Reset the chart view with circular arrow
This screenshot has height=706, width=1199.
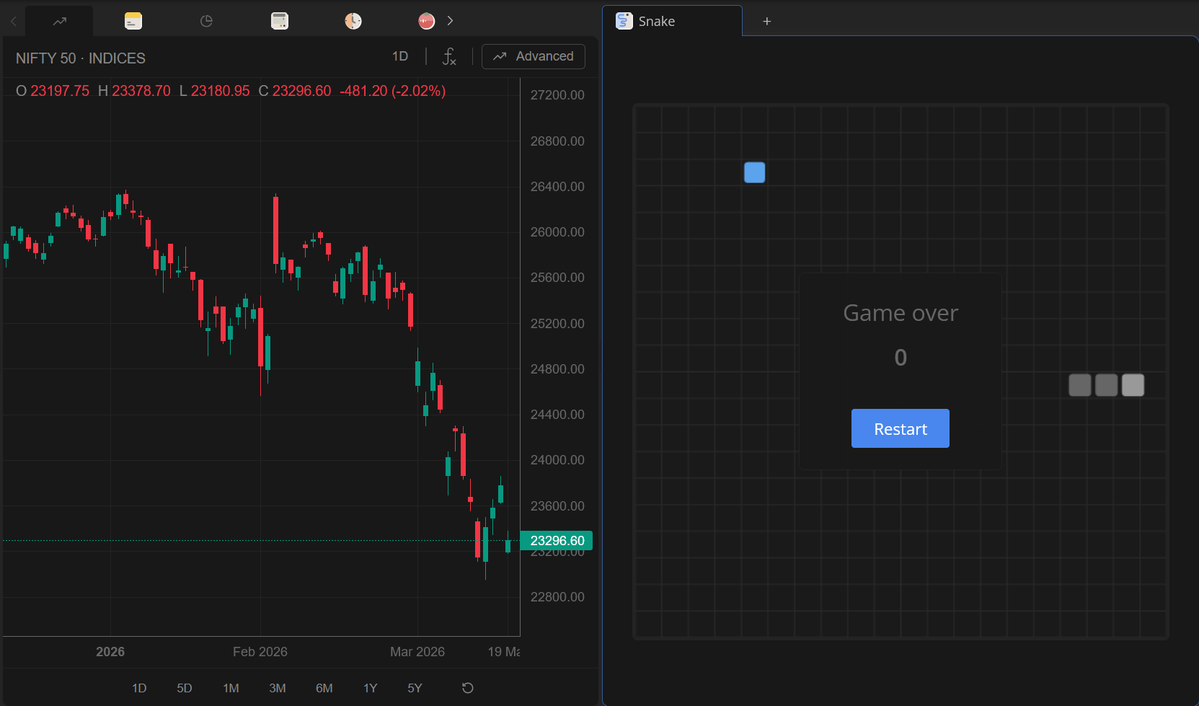[x=468, y=688]
